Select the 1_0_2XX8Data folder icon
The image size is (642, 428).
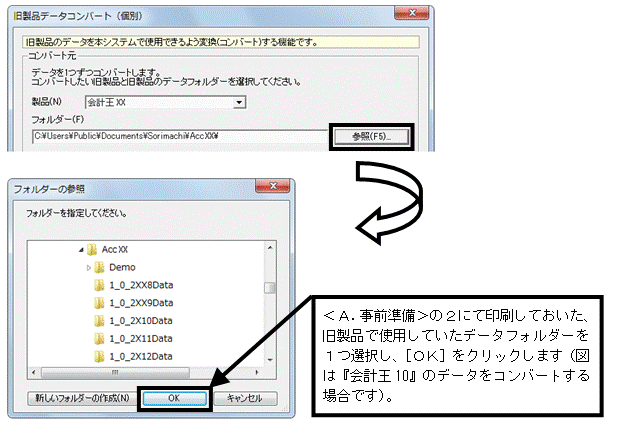coord(99,285)
